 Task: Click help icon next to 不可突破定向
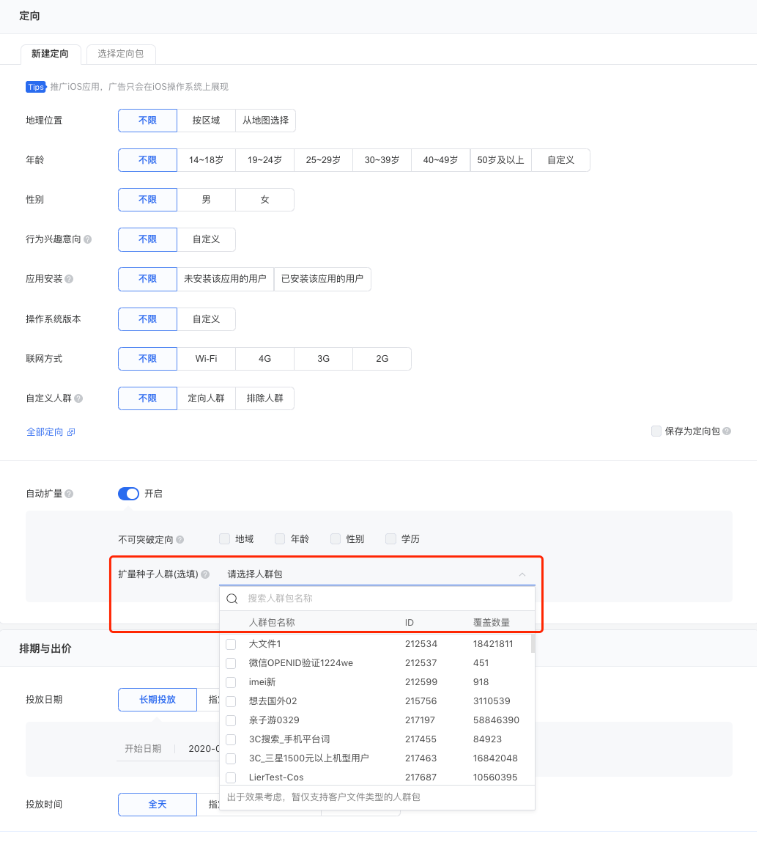click(x=180, y=540)
